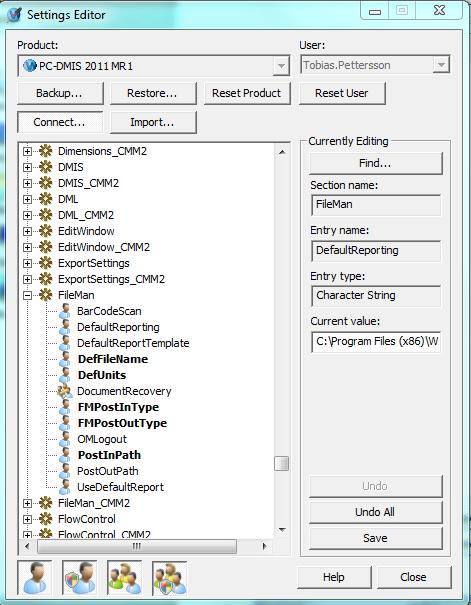Click the gear icon beside Dimensions_CMM2
Image resolution: width=471 pixels, height=605 pixels.
(46, 151)
